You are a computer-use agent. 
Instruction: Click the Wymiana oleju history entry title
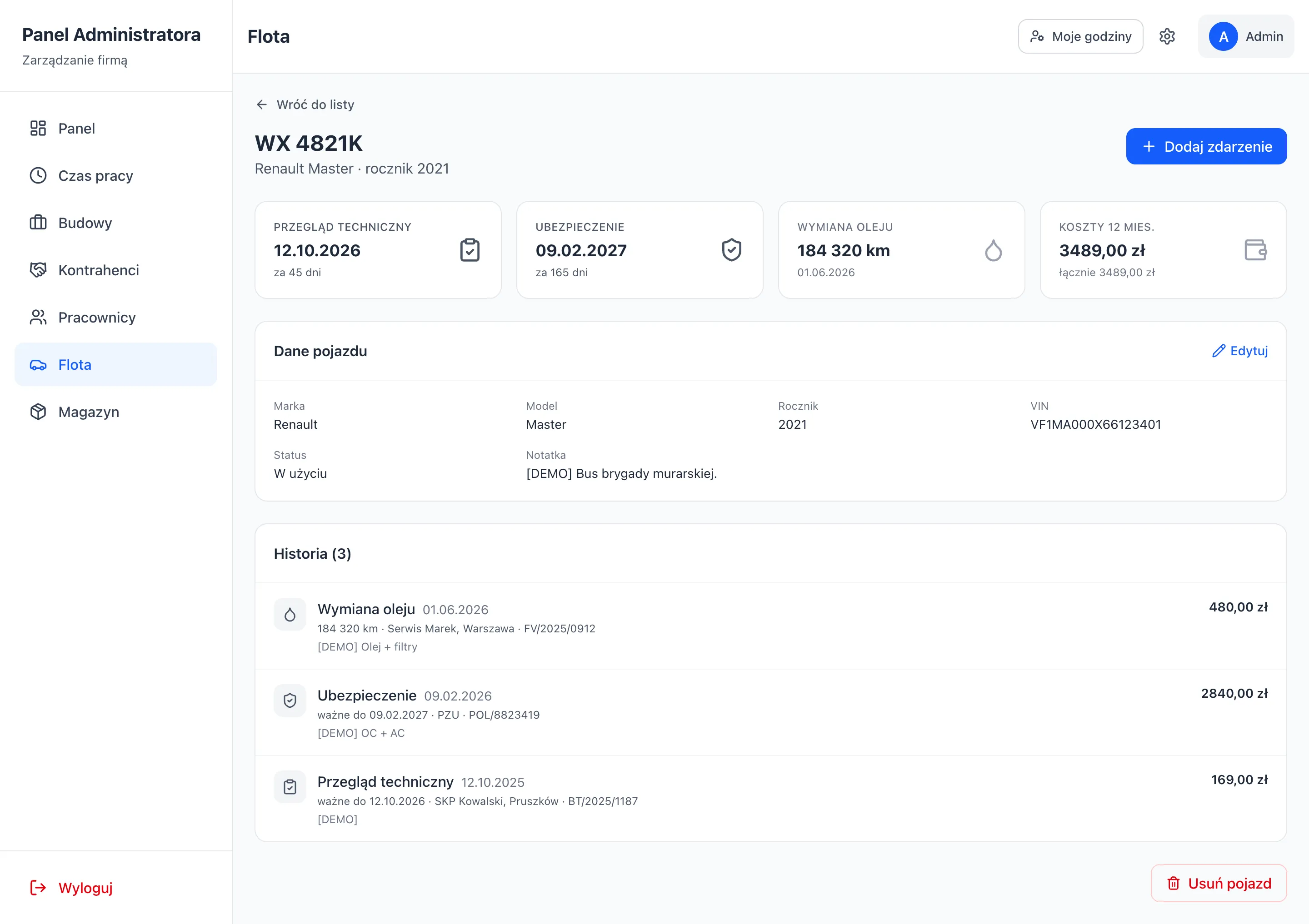coord(366,609)
